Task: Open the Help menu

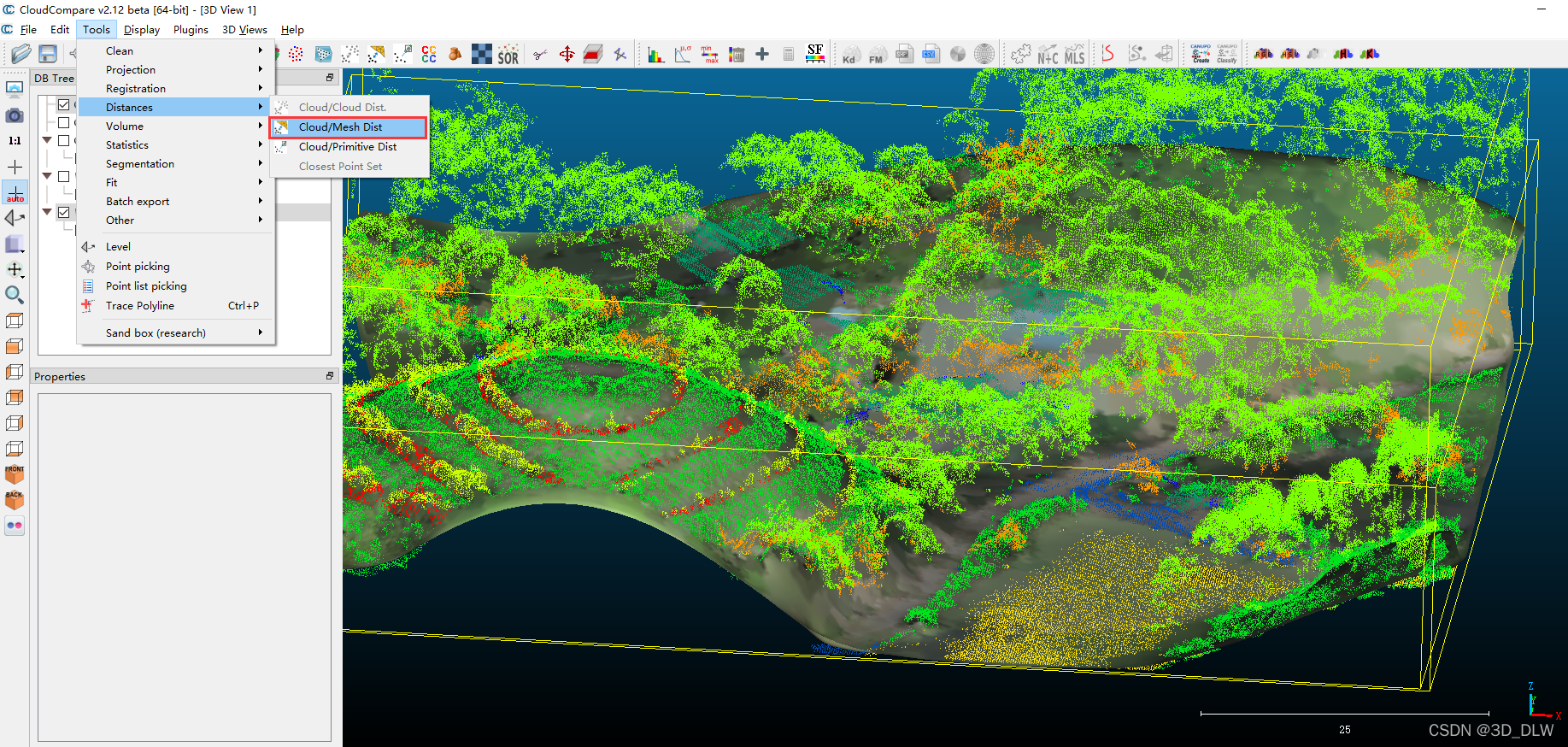Action: [292, 29]
